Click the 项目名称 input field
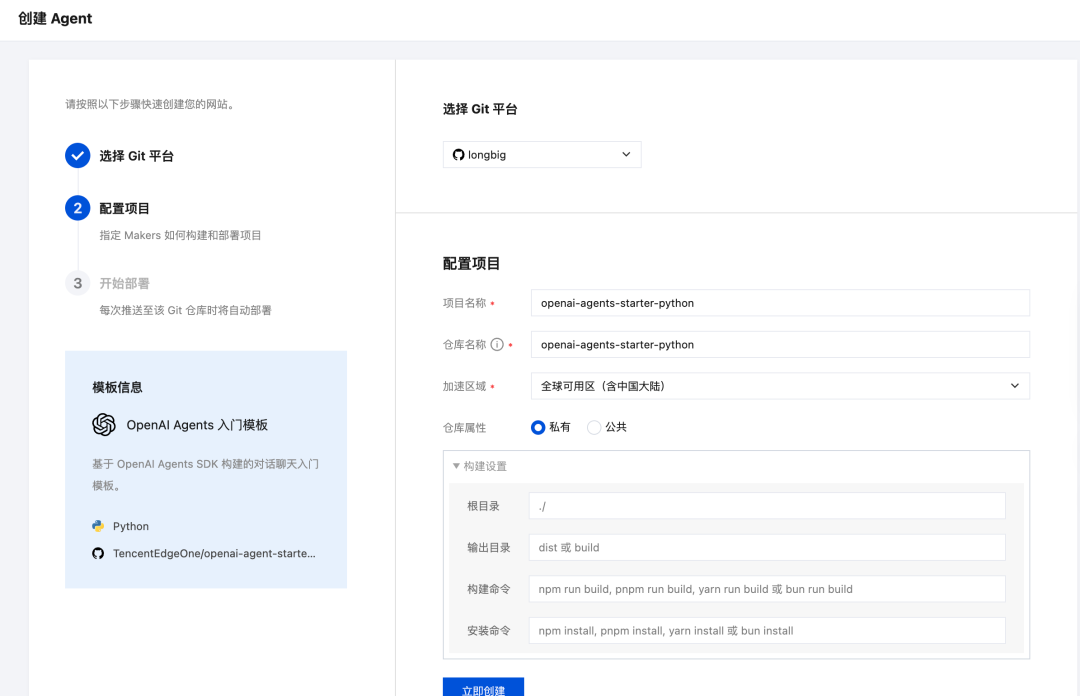Screen dimensions: 1080x696 (x=780, y=303)
